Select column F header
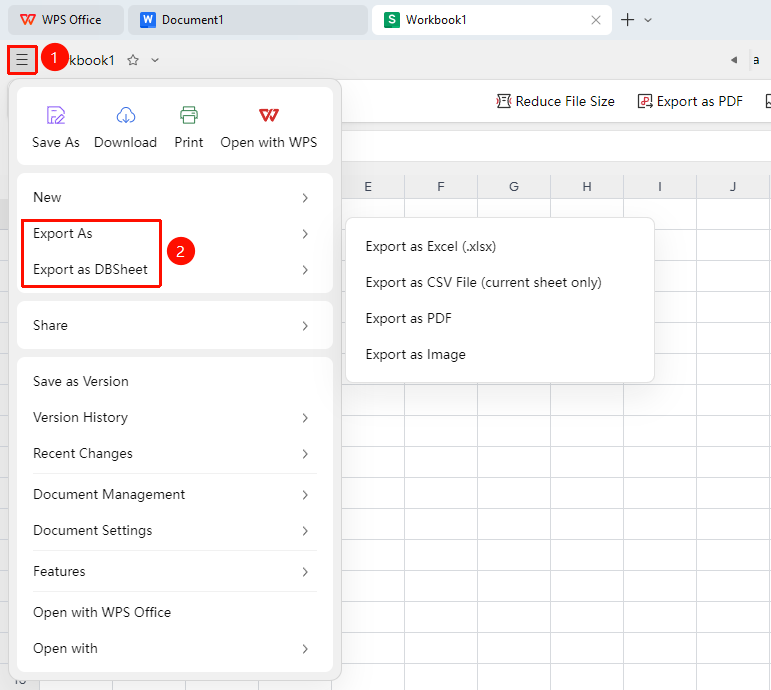The height and width of the screenshot is (690, 771). pos(441,186)
